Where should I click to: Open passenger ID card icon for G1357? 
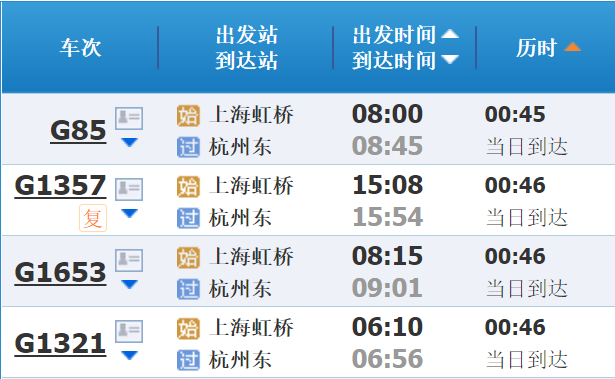tap(129, 190)
